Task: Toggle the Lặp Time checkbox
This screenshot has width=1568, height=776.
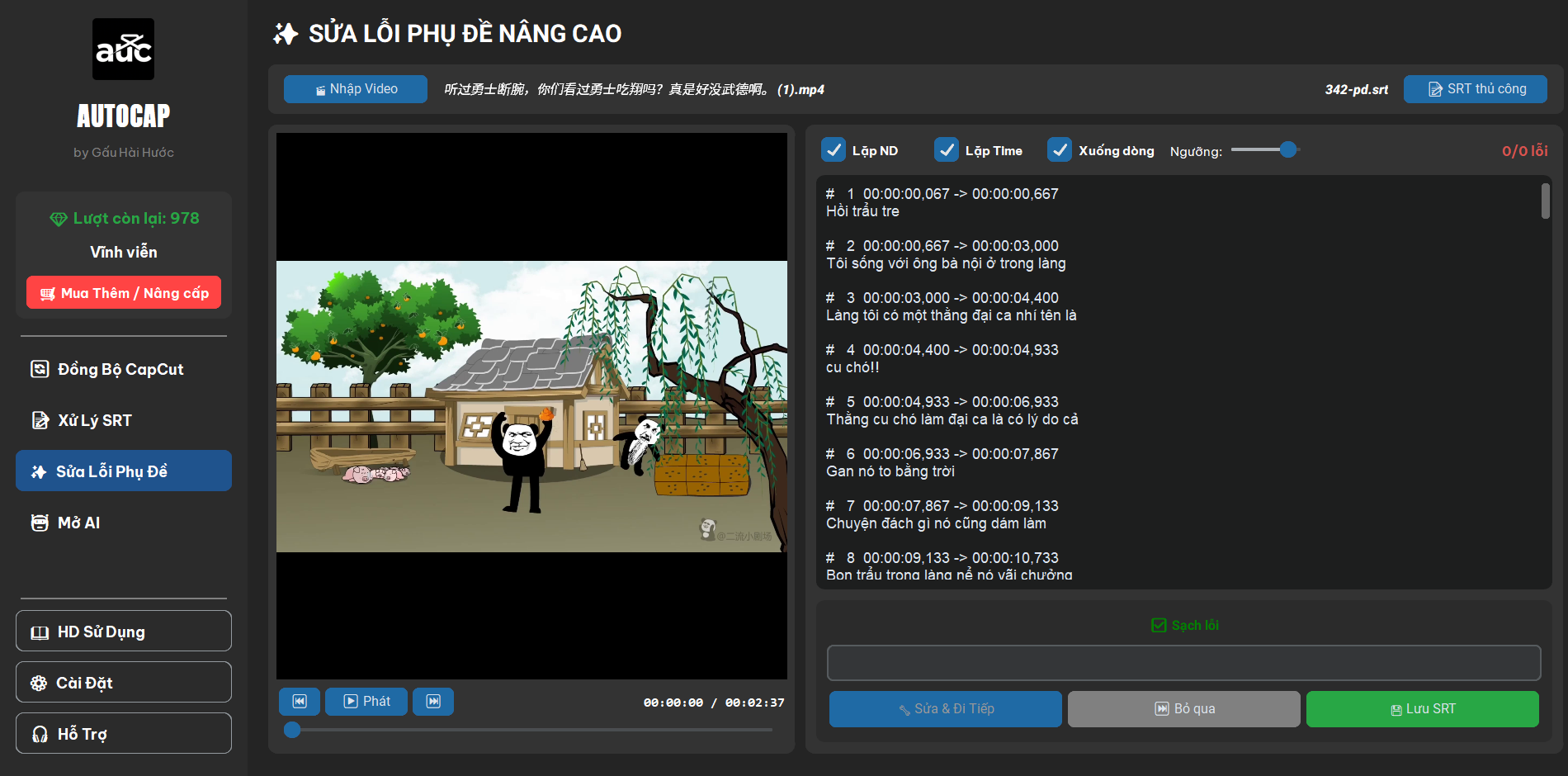Action: tap(947, 150)
